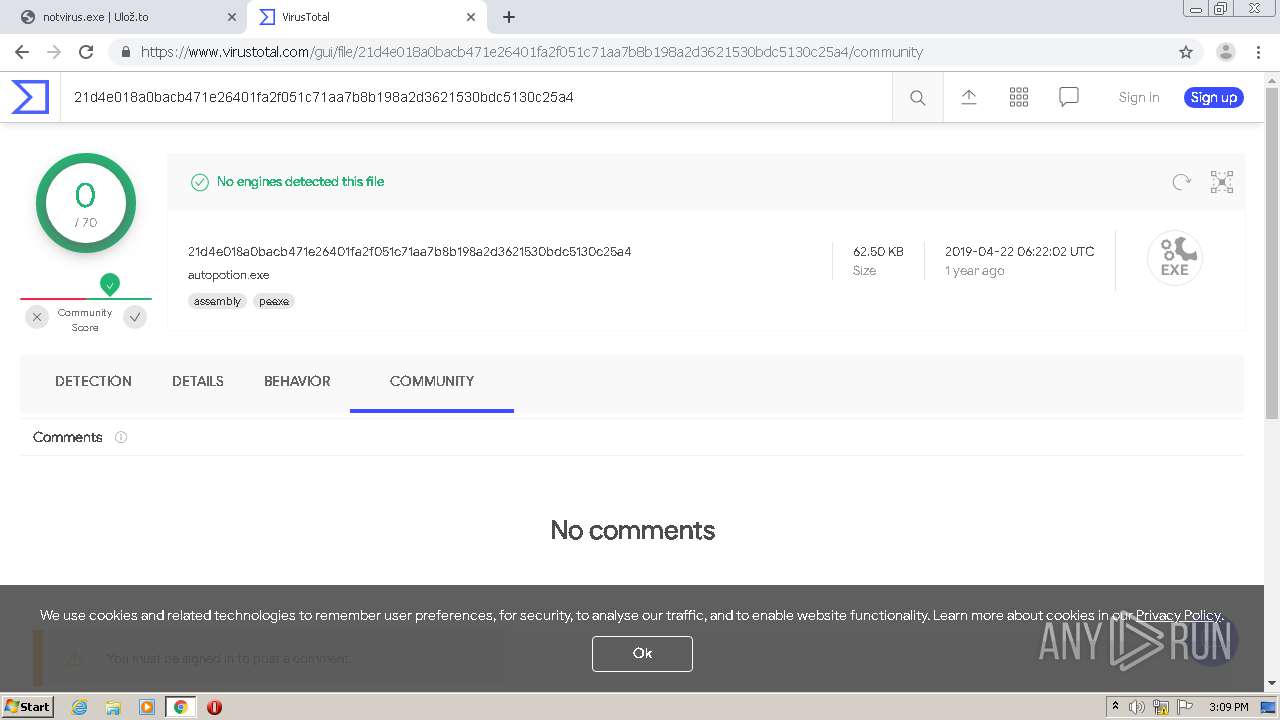Click the 62.50 KB size value
The height and width of the screenshot is (720, 1280).
[878, 252]
